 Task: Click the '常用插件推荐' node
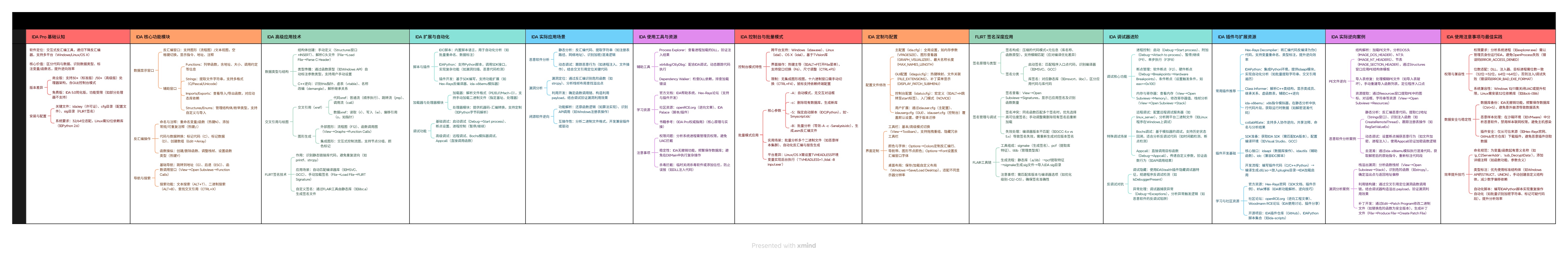1226,91
